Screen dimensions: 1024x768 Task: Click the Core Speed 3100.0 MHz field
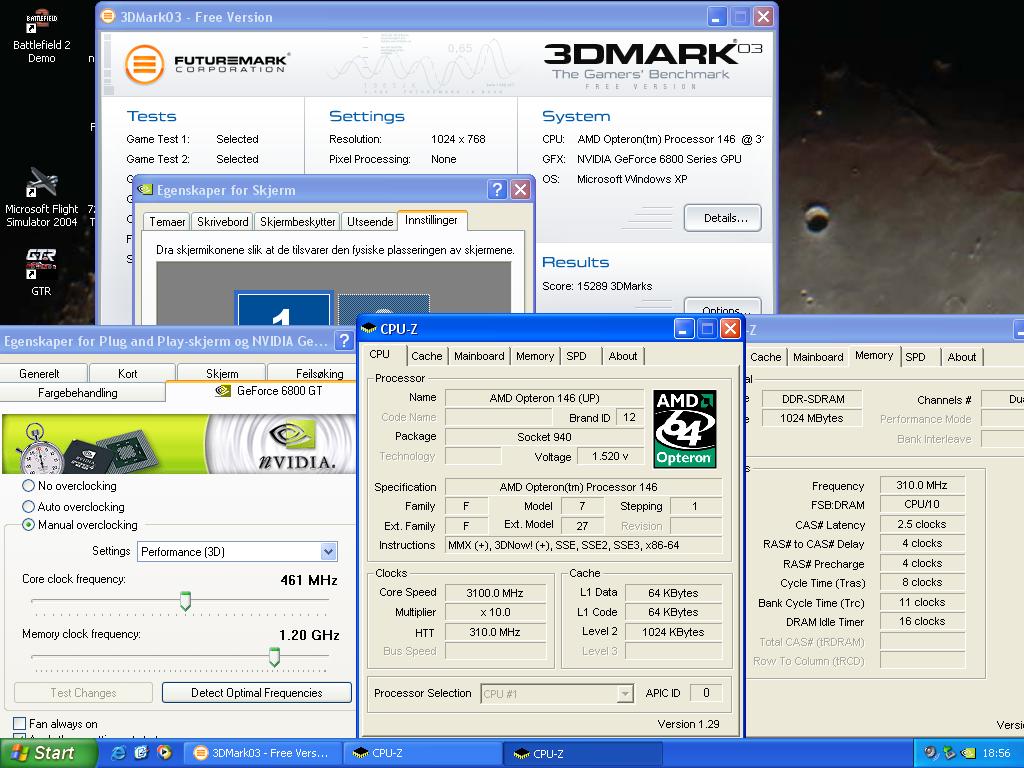495,593
